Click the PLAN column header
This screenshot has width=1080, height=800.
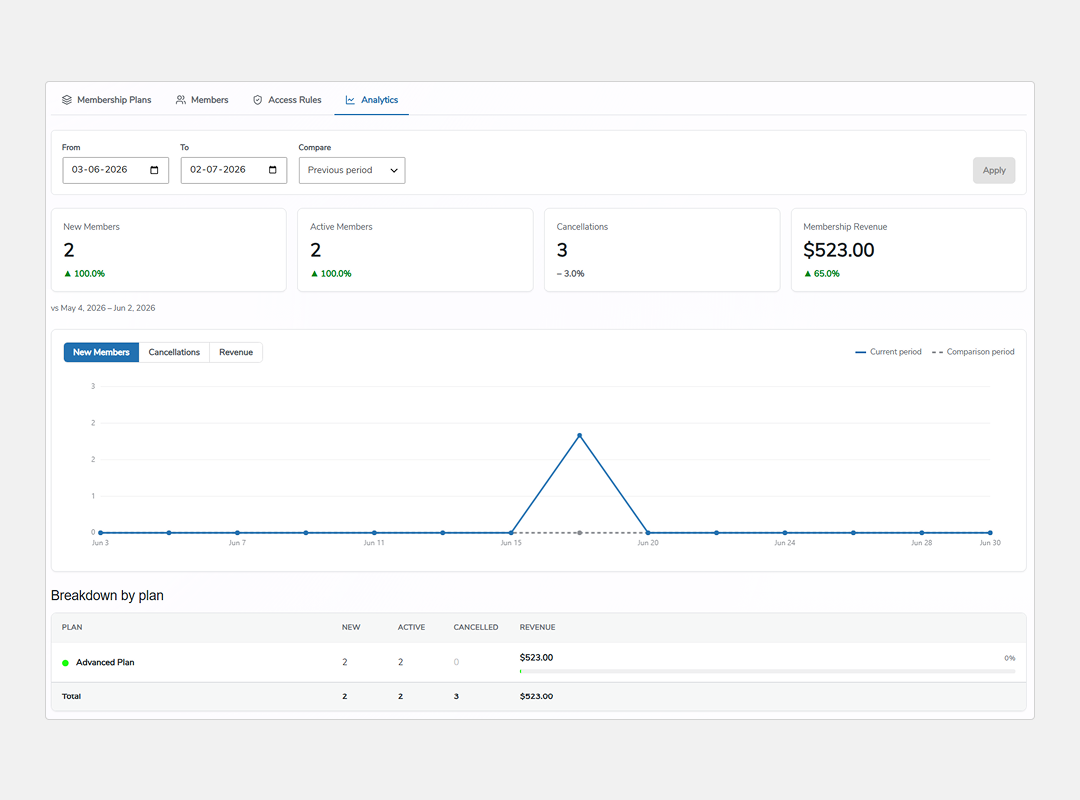click(72, 628)
